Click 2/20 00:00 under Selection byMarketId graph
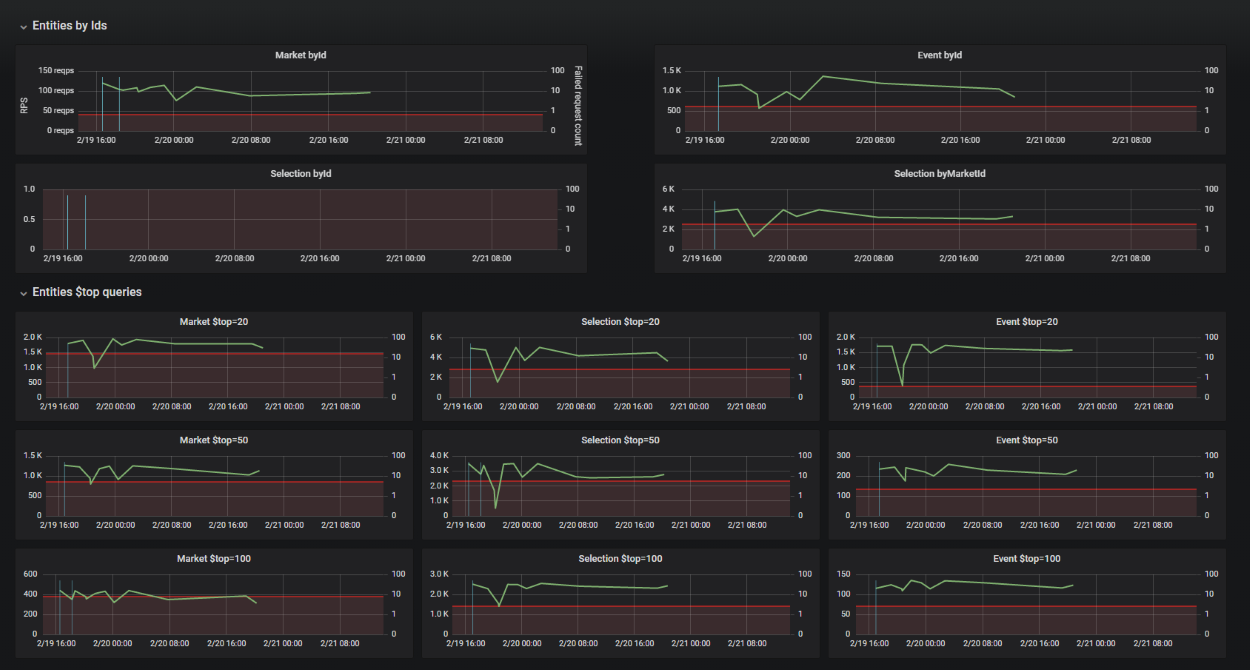The height and width of the screenshot is (670, 1250). pyautogui.click(x=790, y=258)
